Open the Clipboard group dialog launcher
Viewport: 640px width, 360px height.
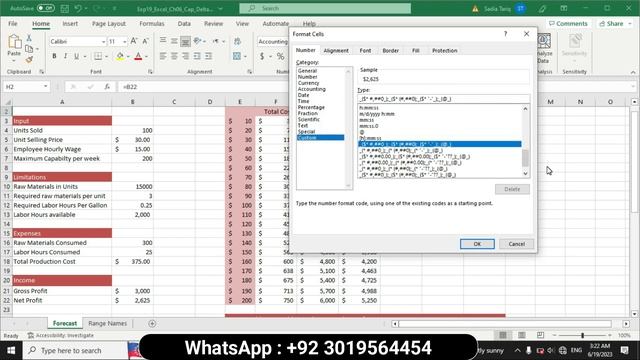coord(42,72)
